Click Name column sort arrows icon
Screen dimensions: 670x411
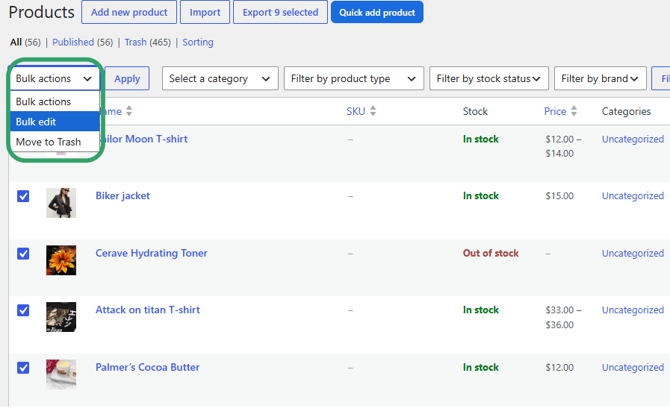coord(129,111)
